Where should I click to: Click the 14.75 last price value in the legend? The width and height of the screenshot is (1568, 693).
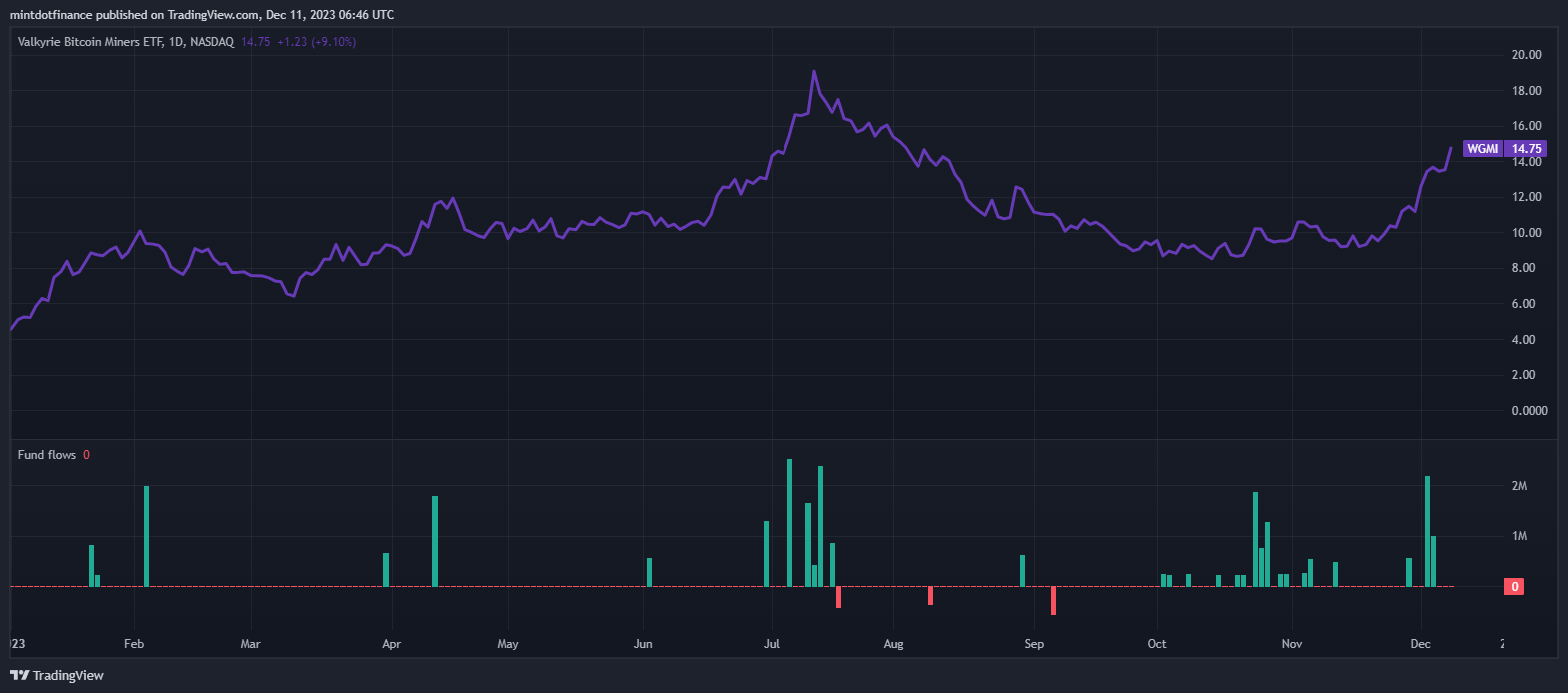[x=255, y=42]
